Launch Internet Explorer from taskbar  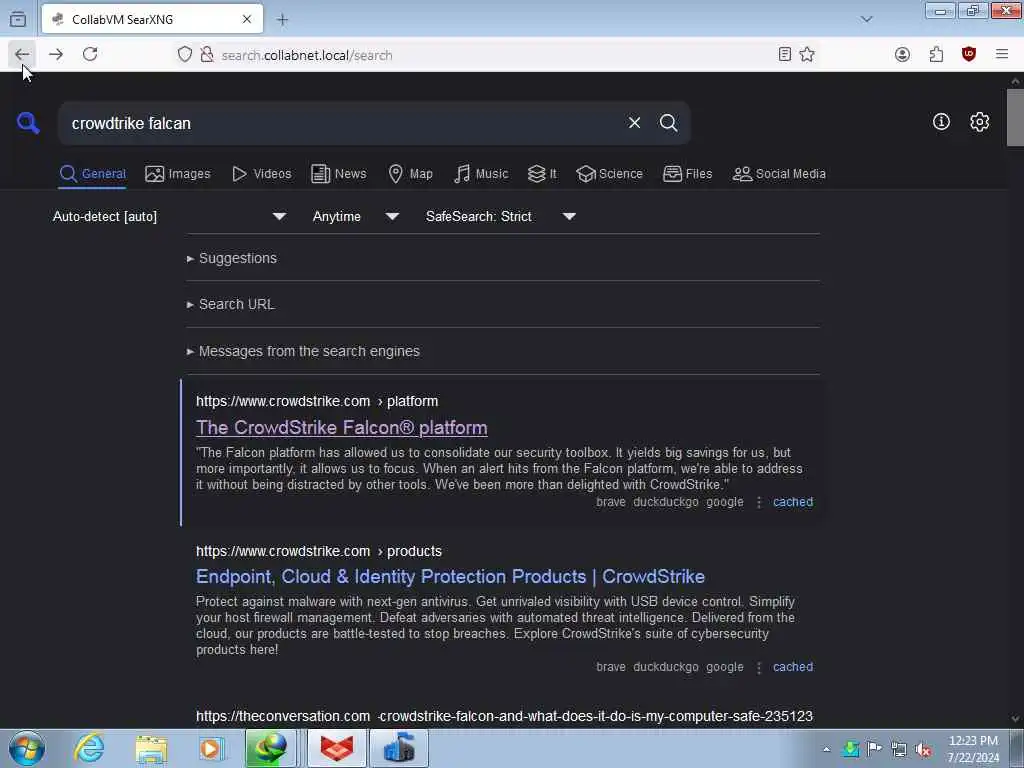(x=89, y=748)
